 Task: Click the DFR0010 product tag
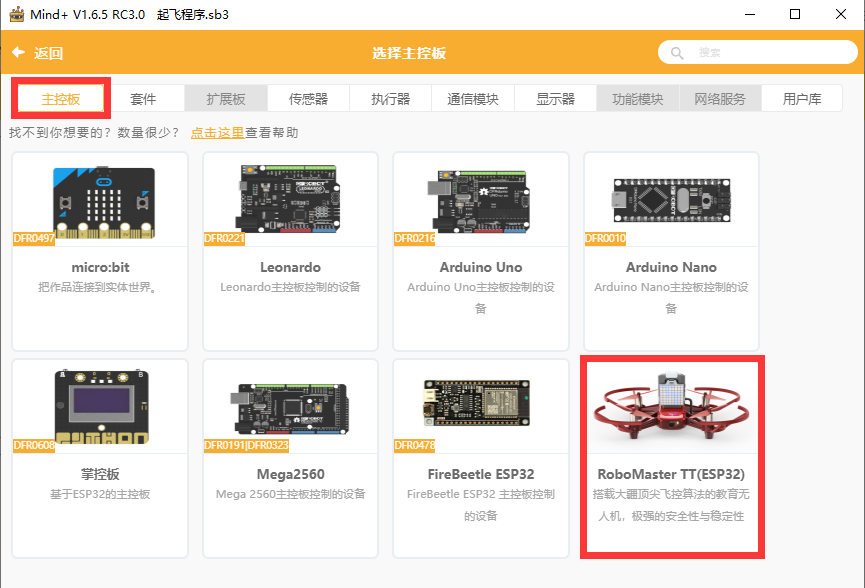pyautogui.click(x=605, y=238)
